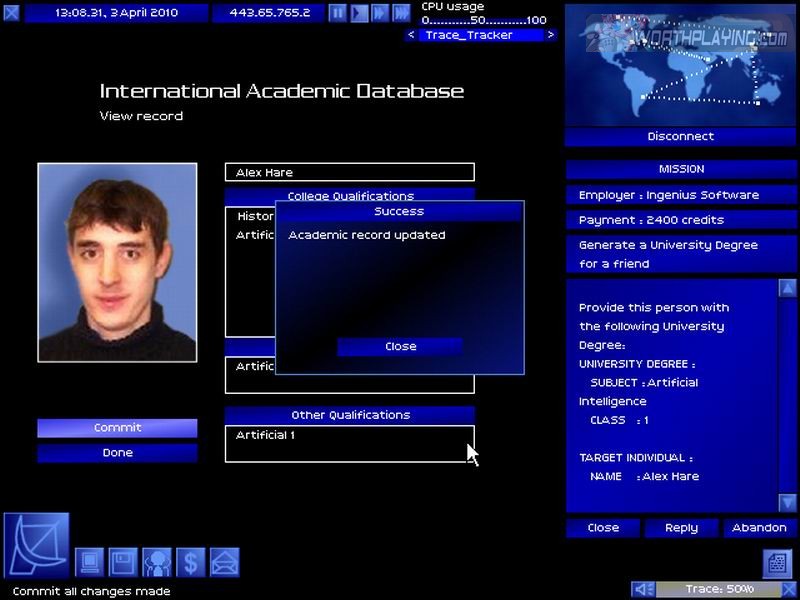This screenshot has width=800, height=600.
Task: Select next CPU task with right arrow
Action: (553, 35)
